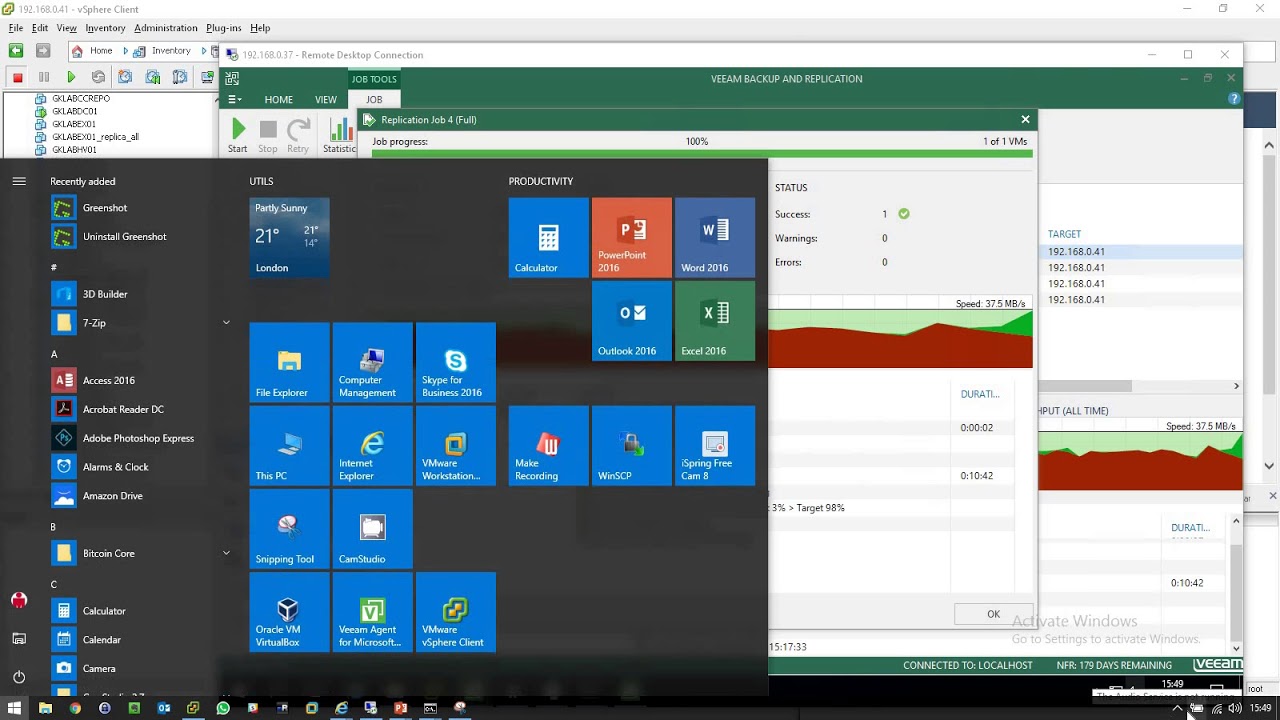Open the Start menu power options

click(x=19, y=677)
